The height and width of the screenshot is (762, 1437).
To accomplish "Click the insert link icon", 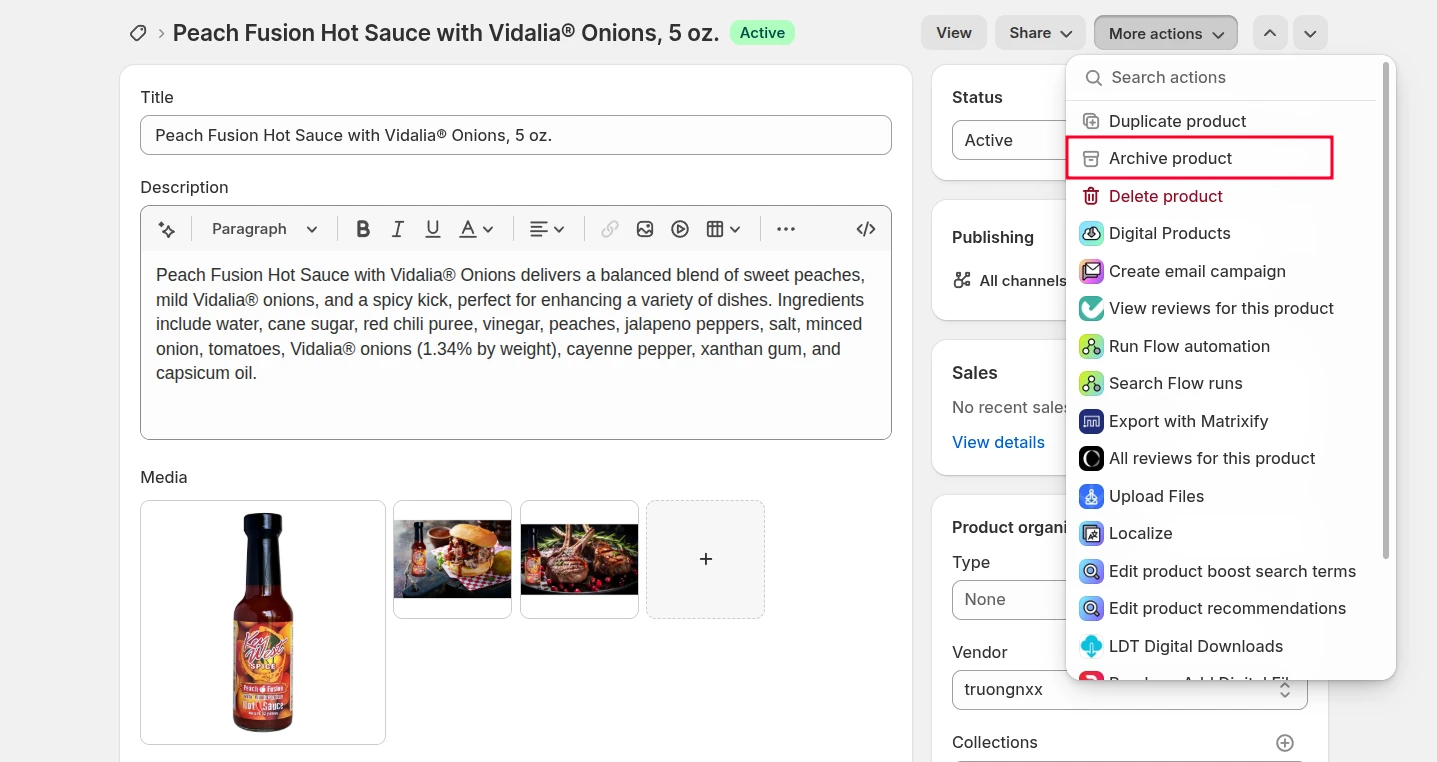I will [610, 229].
